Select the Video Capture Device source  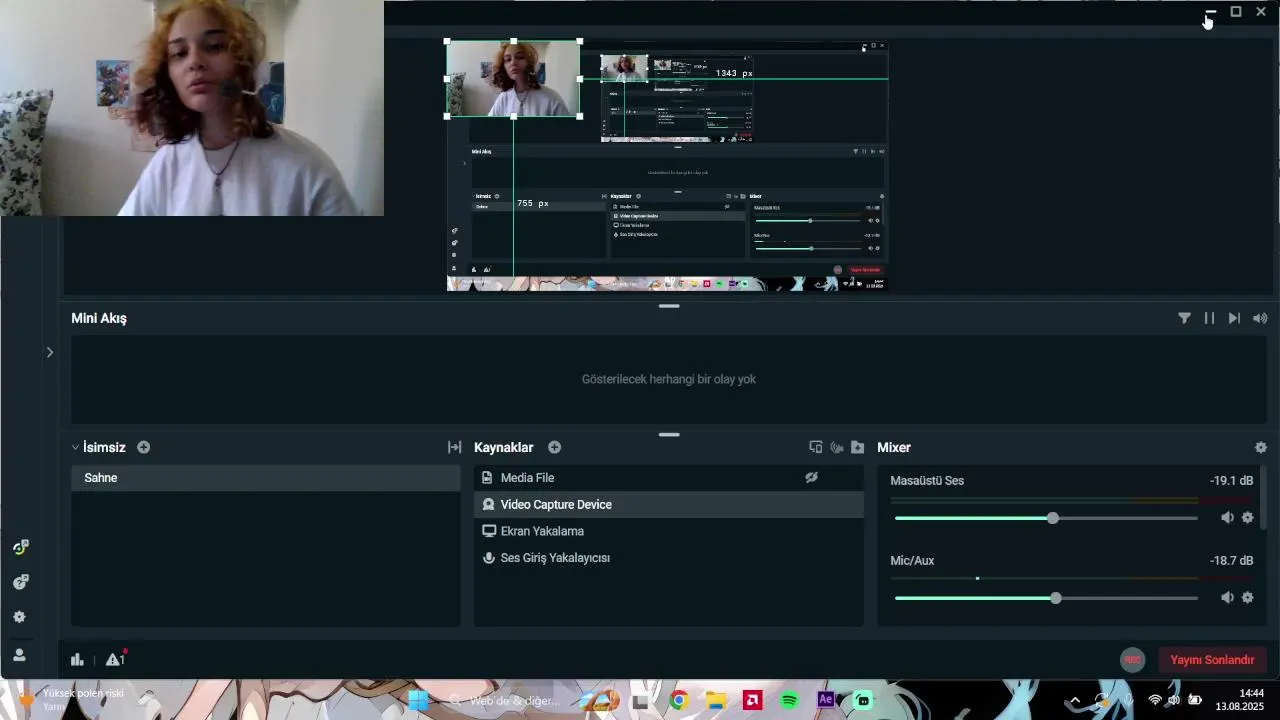[668, 505]
